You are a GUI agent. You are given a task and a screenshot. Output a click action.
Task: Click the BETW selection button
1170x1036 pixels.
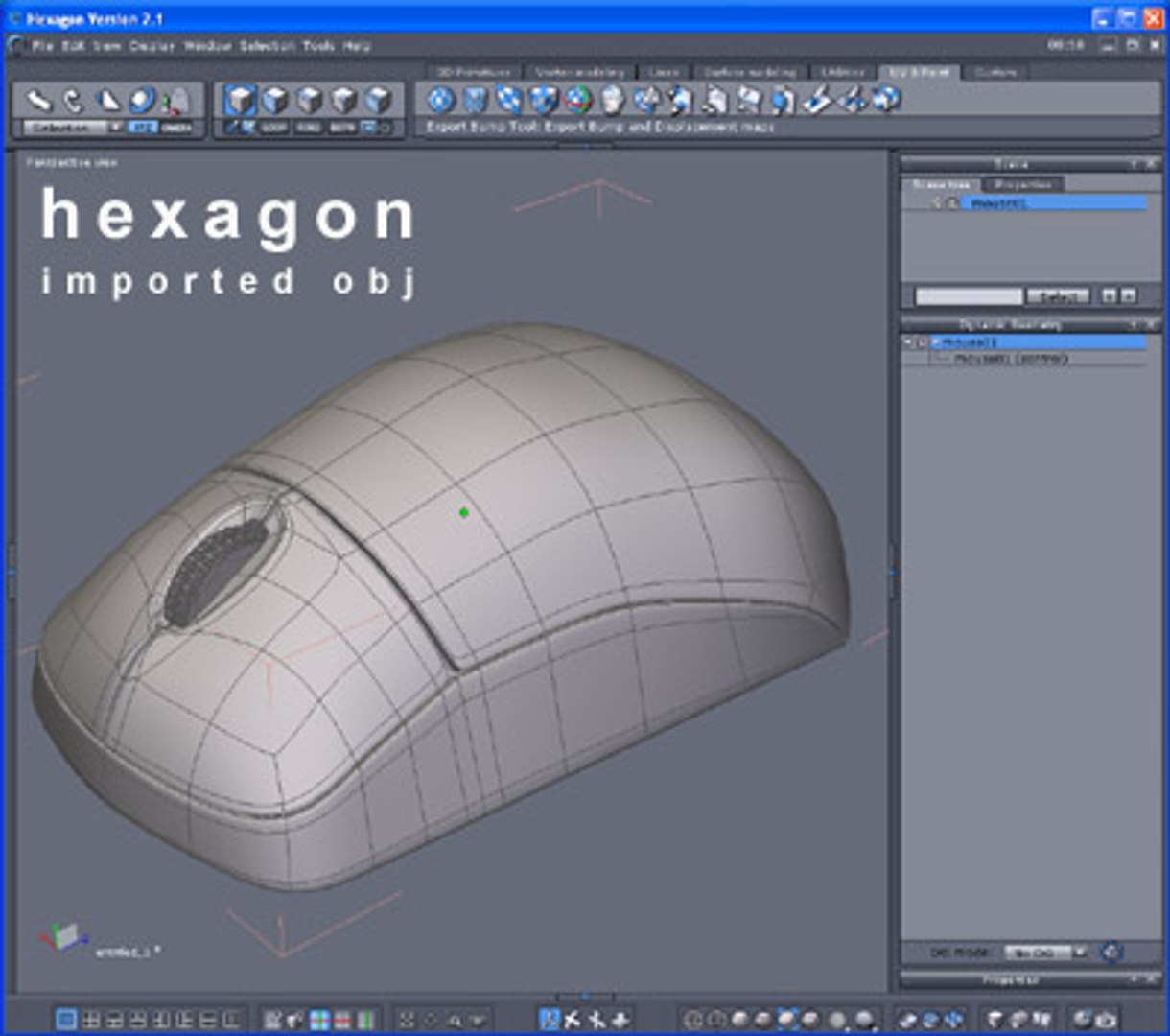point(341,127)
